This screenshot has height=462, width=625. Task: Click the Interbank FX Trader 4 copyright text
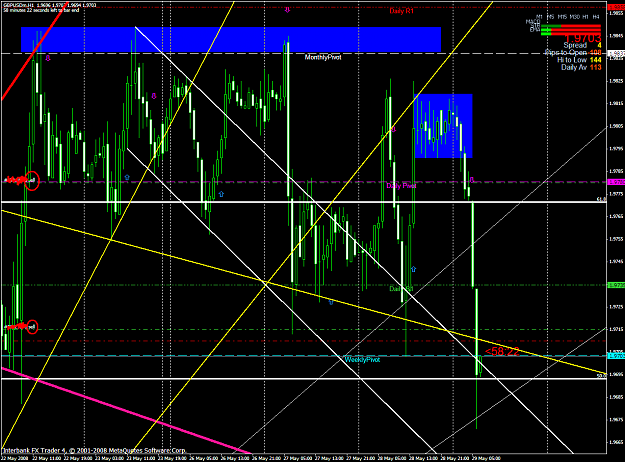[94, 450]
